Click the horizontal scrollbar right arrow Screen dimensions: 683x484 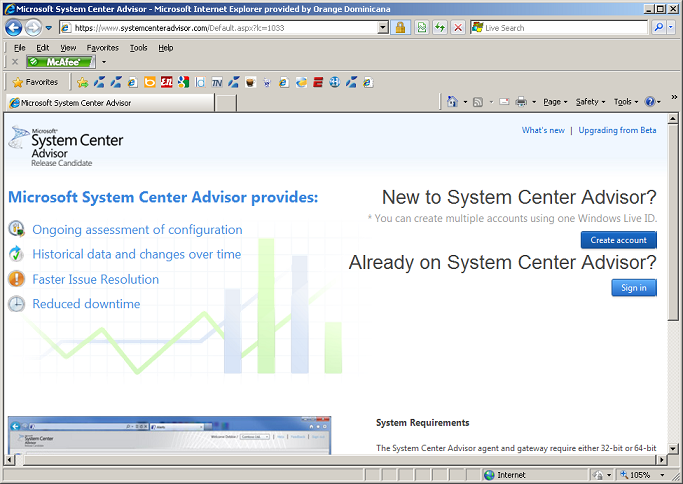(662, 459)
